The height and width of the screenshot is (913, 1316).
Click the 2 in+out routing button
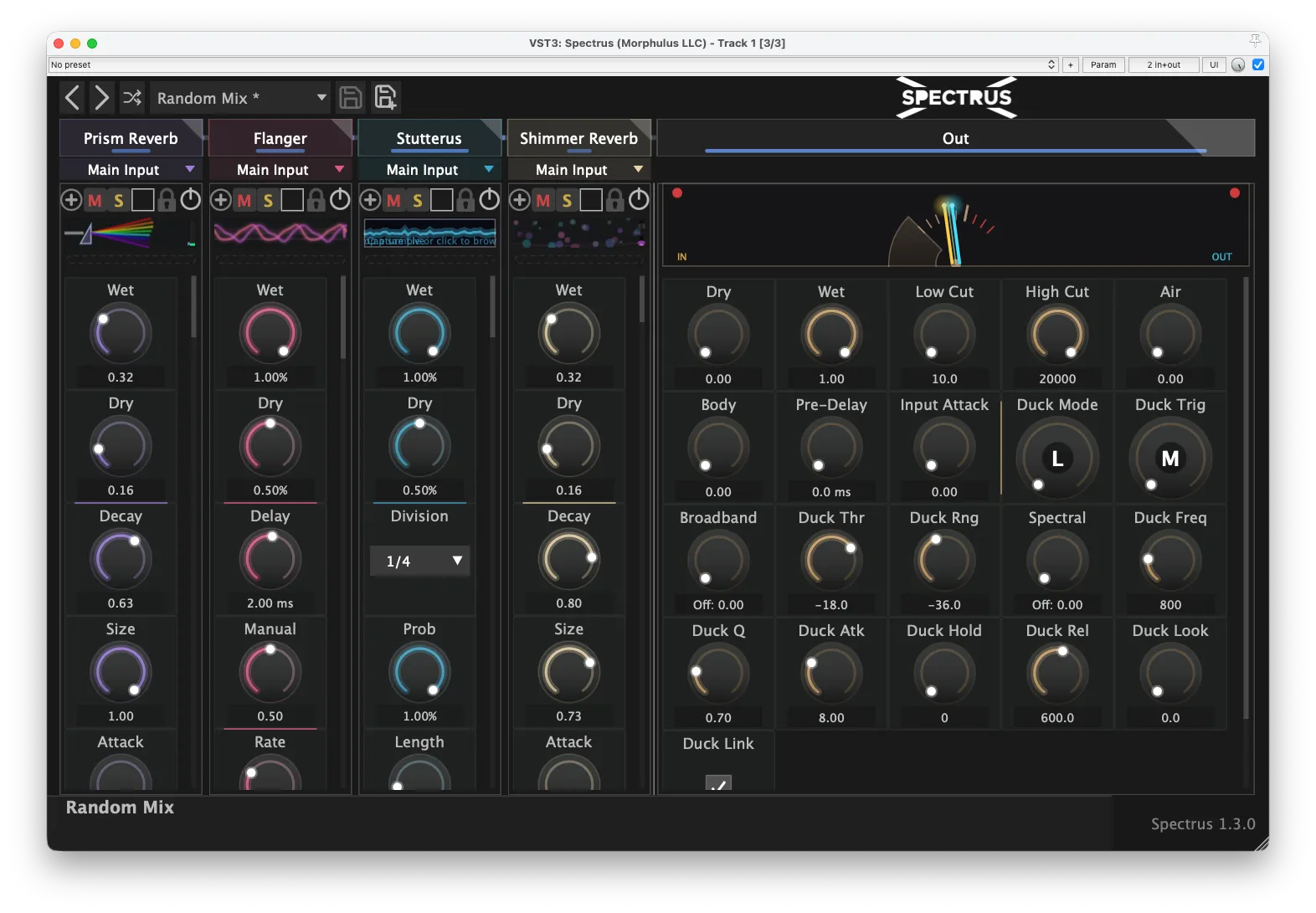[1164, 64]
